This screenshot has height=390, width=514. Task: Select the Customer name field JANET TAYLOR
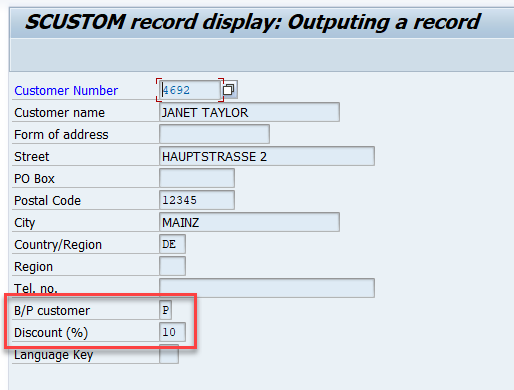click(x=249, y=112)
